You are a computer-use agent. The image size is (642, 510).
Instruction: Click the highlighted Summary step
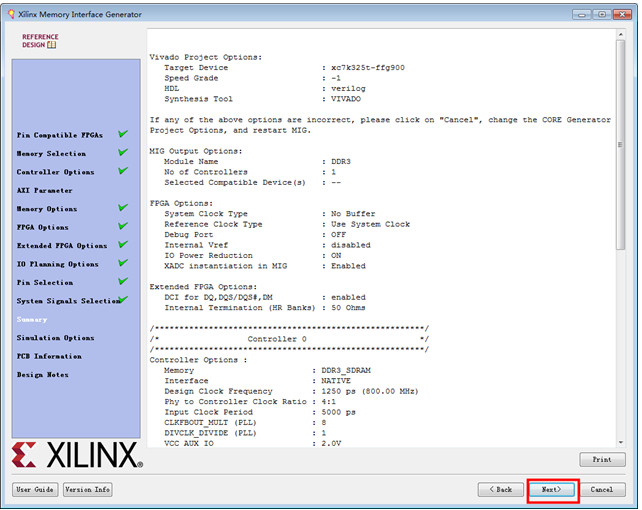pos(32,319)
